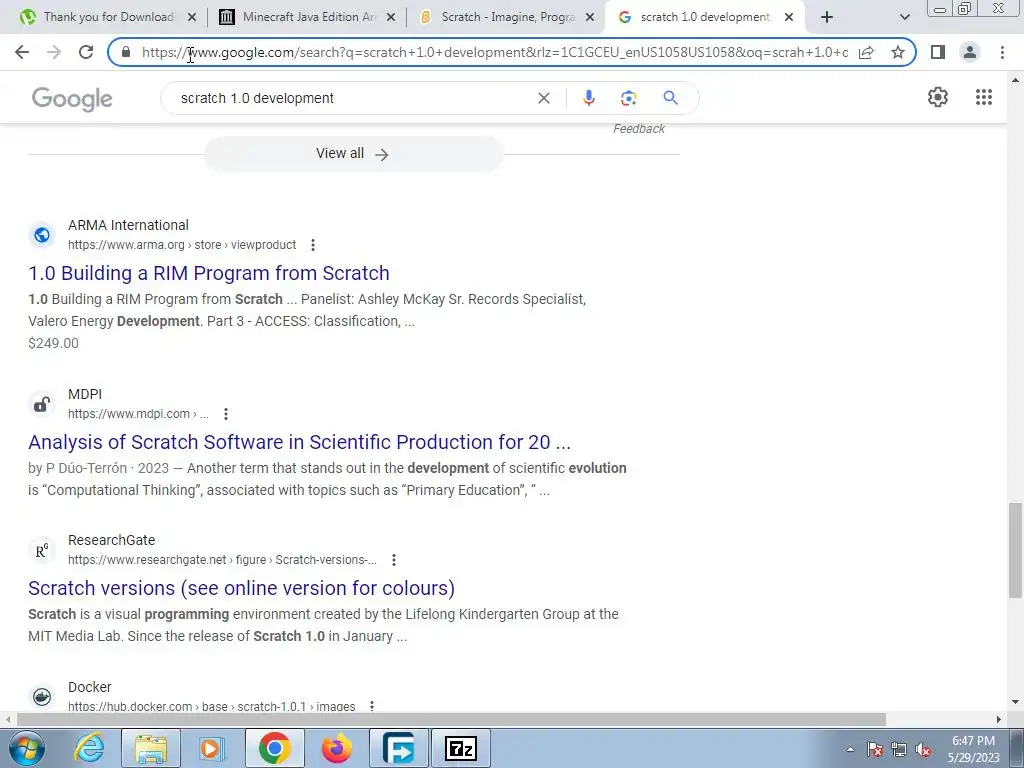Click the $249.00 price text

[54, 344]
